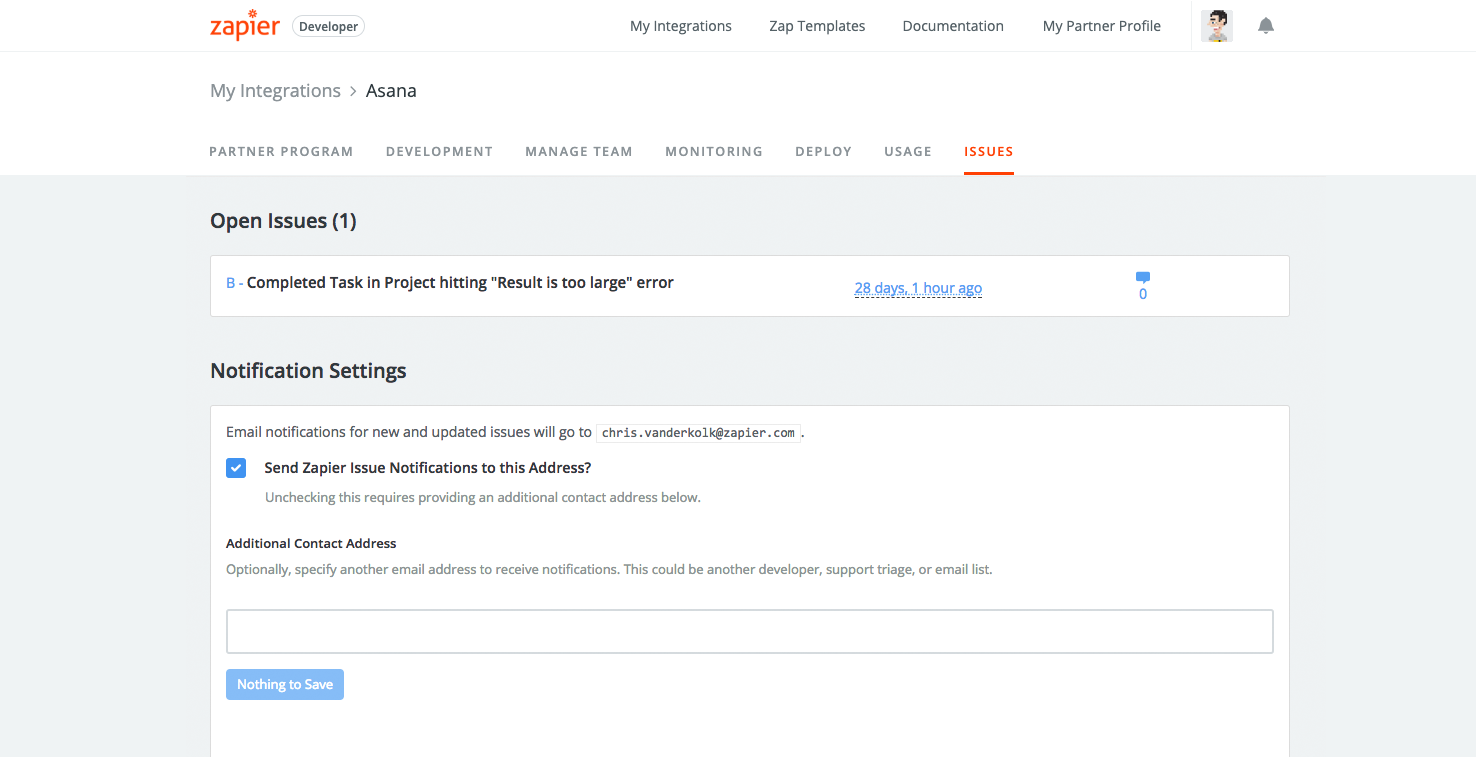Open the notifications bell icon
Screen dimensions: 1476x757
1266,26
